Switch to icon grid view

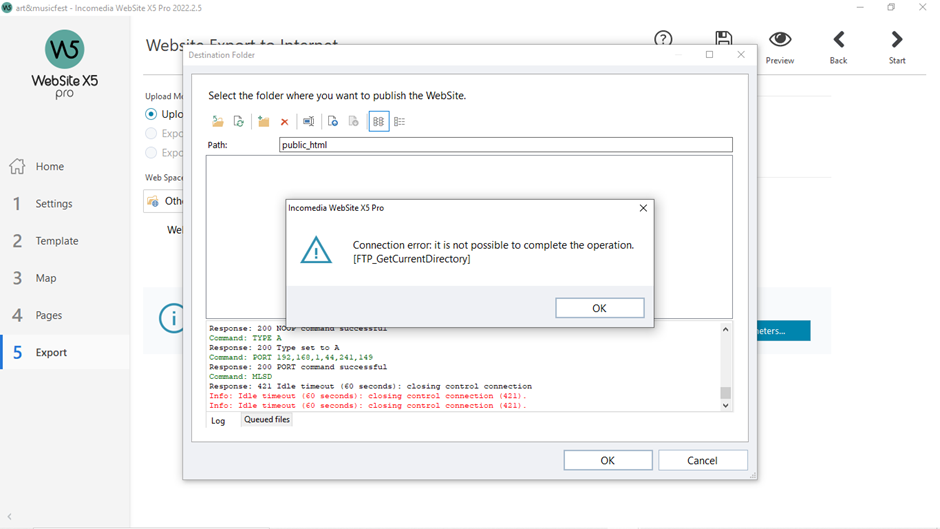pos(378,122)
